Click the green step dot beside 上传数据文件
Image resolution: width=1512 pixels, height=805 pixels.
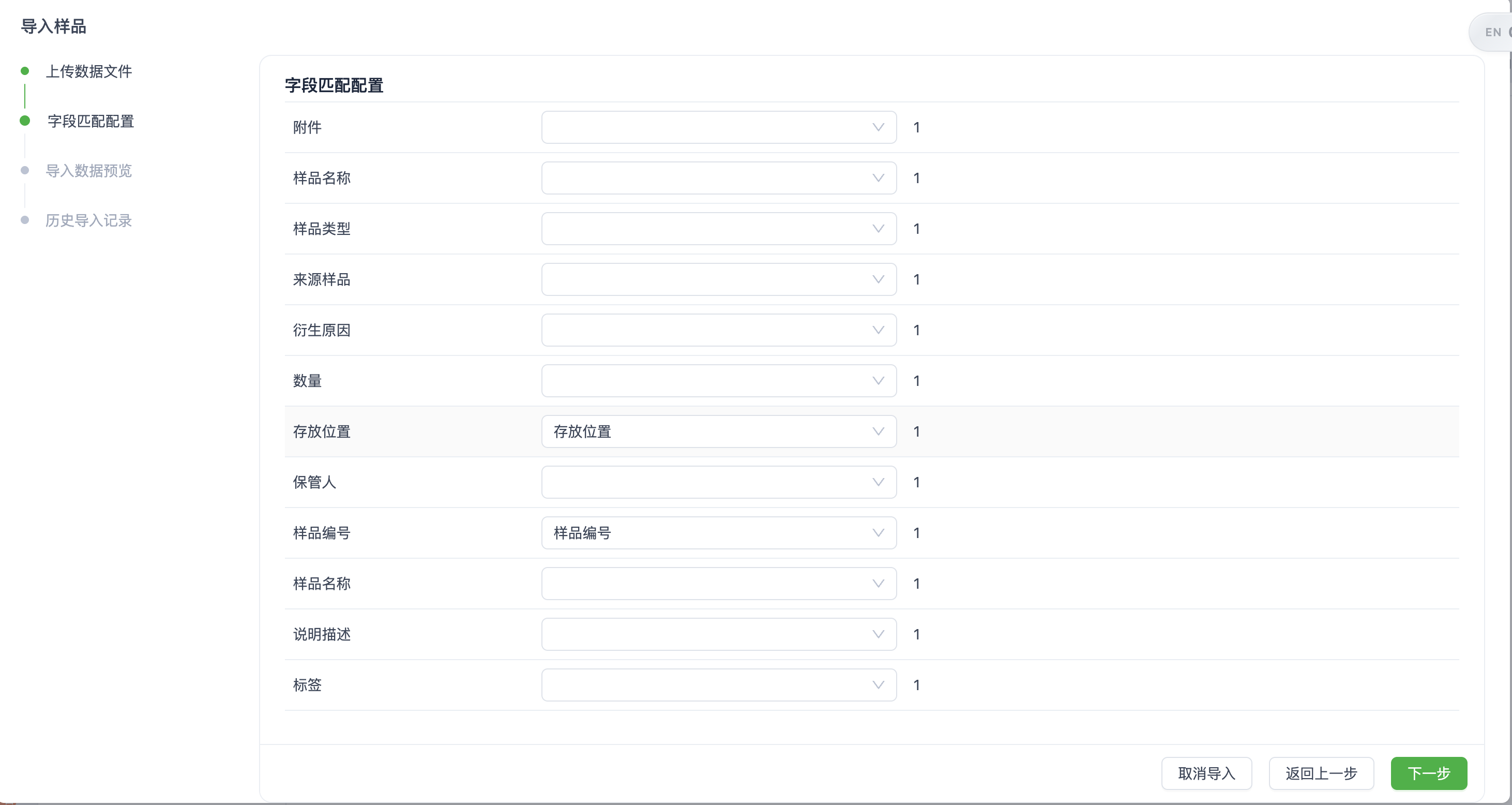(x=25, y=71)
